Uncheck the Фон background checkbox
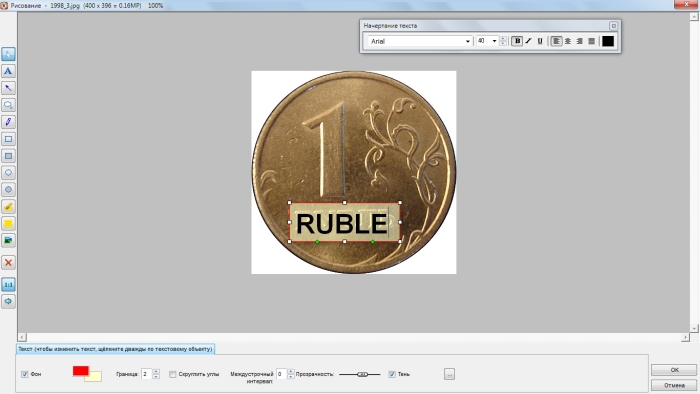The width and height of the screenshot is (700, 394). click(x=25, y=374)
